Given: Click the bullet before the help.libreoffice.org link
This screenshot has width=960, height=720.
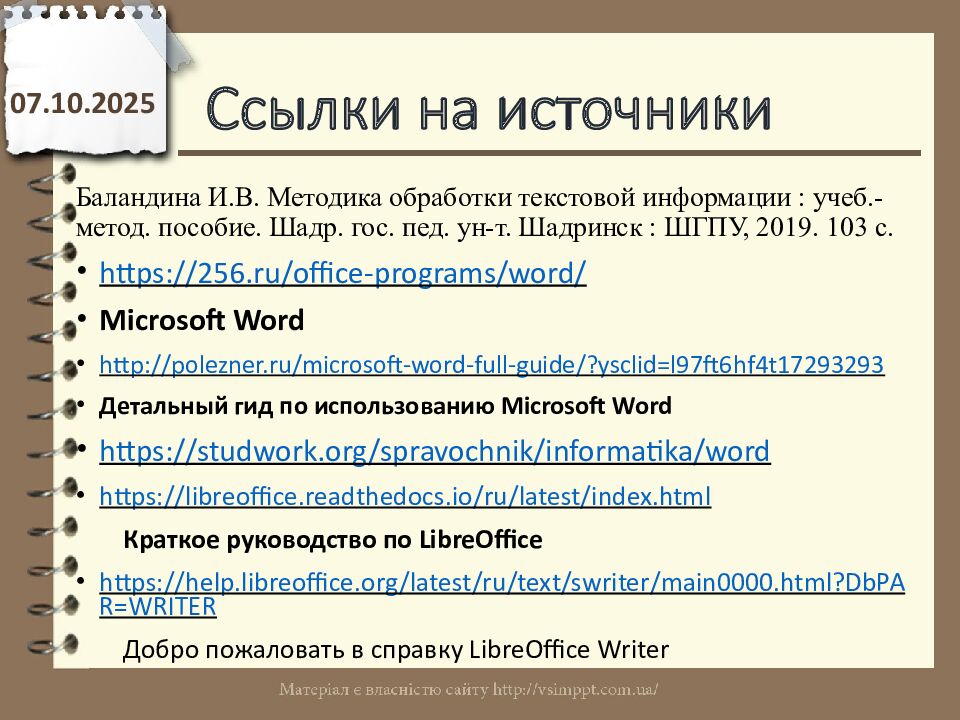Looking at the screenshot, I should tap(83, 581).
